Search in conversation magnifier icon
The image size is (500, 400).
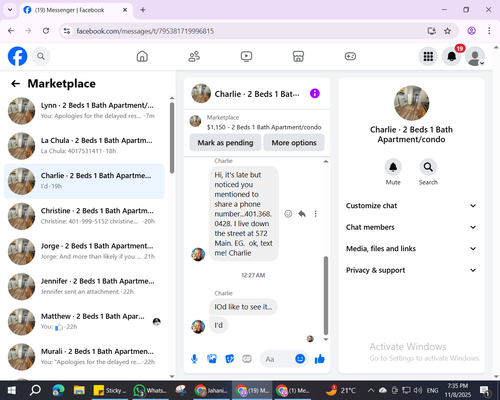(428, 167)
